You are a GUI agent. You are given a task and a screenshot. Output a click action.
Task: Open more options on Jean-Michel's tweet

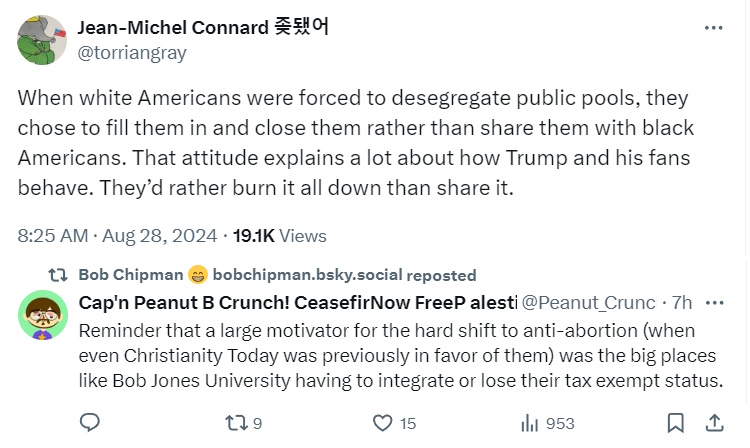coord(713,28)
